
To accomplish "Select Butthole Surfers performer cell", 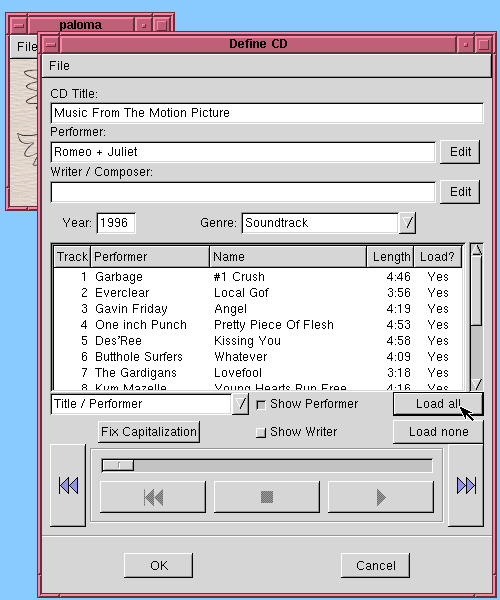I will 139,357.
